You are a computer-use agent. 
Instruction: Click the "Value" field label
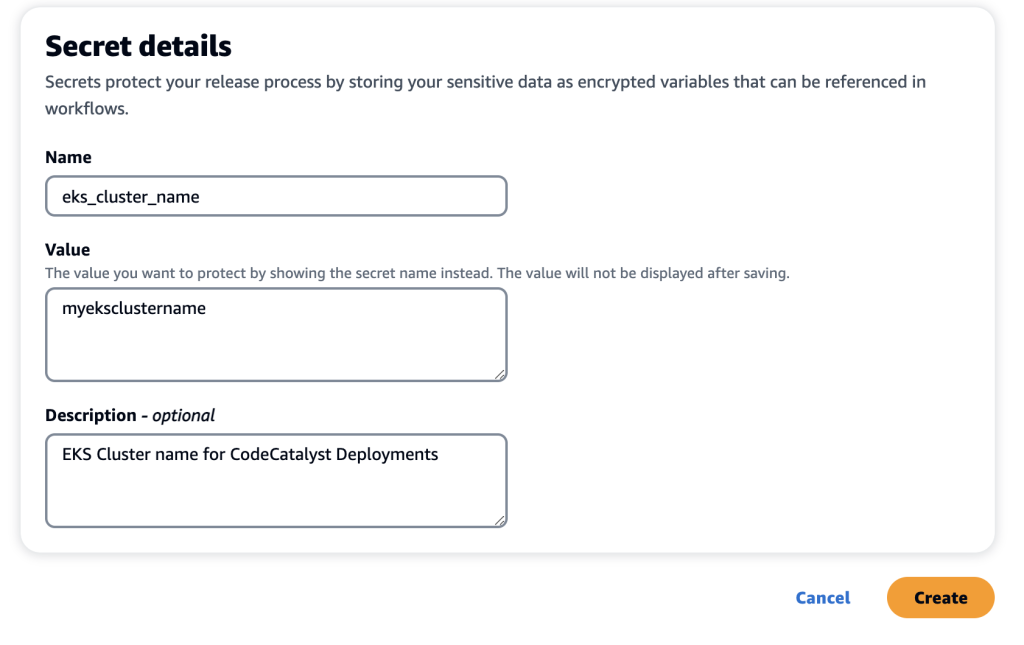[x=68, y=250]
